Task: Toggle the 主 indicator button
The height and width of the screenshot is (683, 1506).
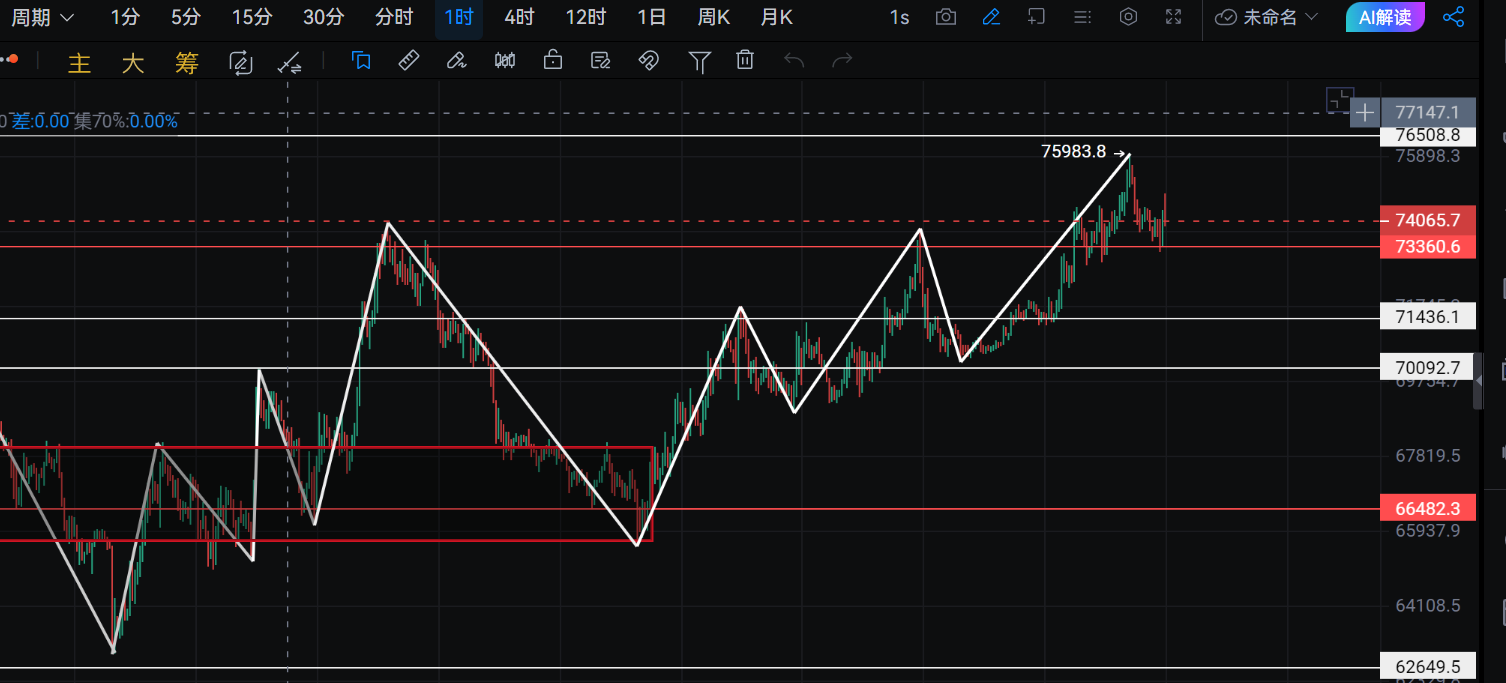Action: pyautogui.click(x=79, y=63)
